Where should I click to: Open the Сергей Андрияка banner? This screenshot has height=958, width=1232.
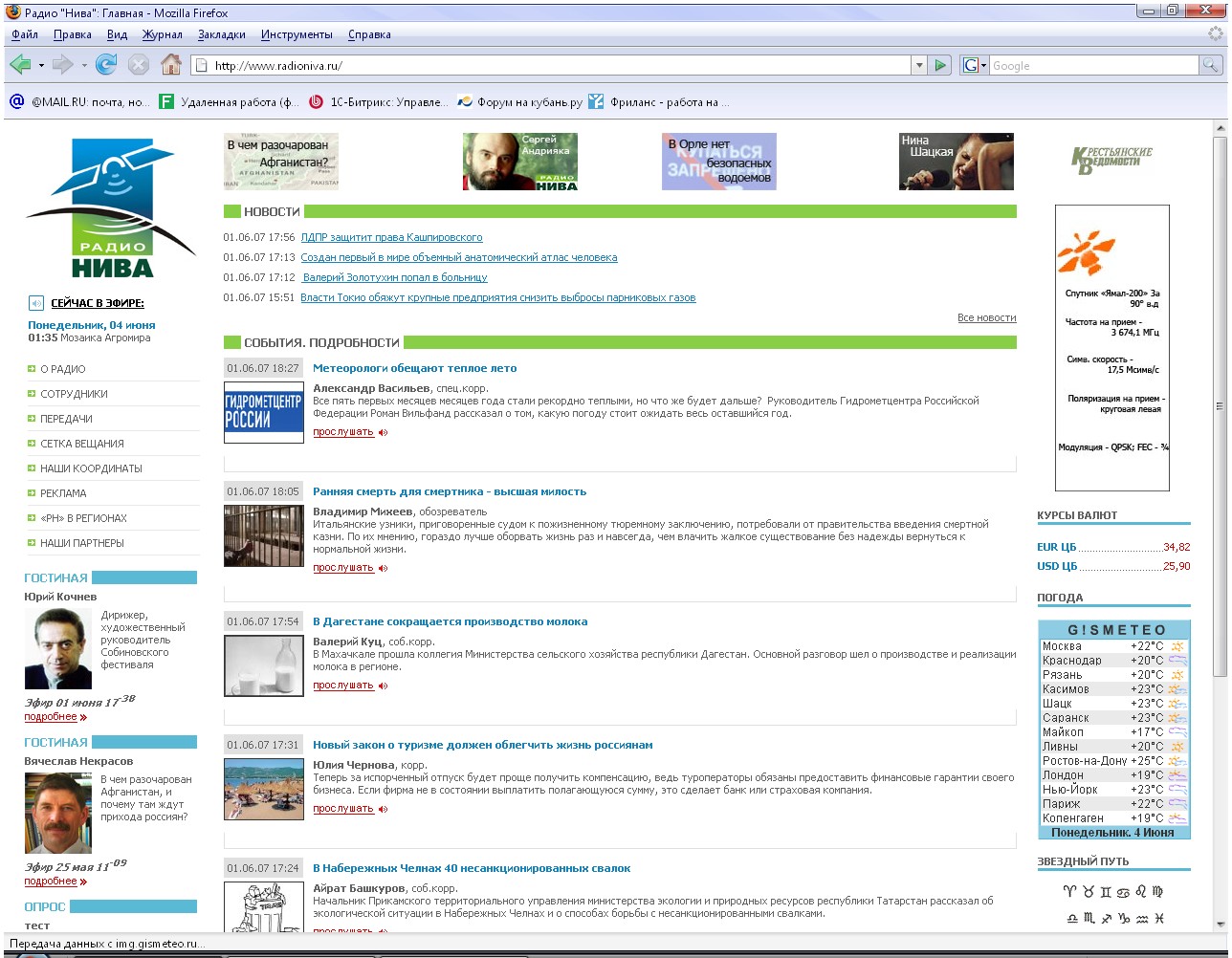pos(520,162)
